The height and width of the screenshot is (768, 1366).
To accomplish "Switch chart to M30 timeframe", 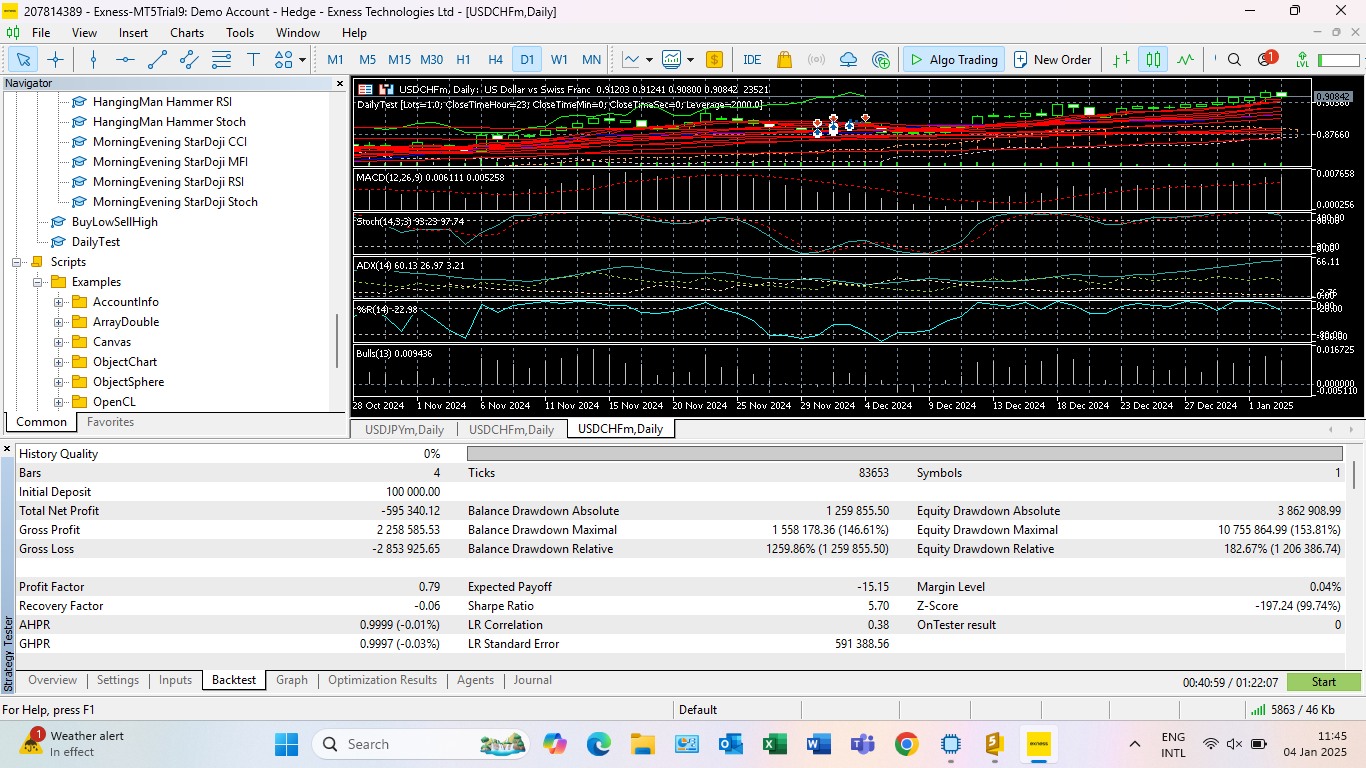I will (432, 60).
